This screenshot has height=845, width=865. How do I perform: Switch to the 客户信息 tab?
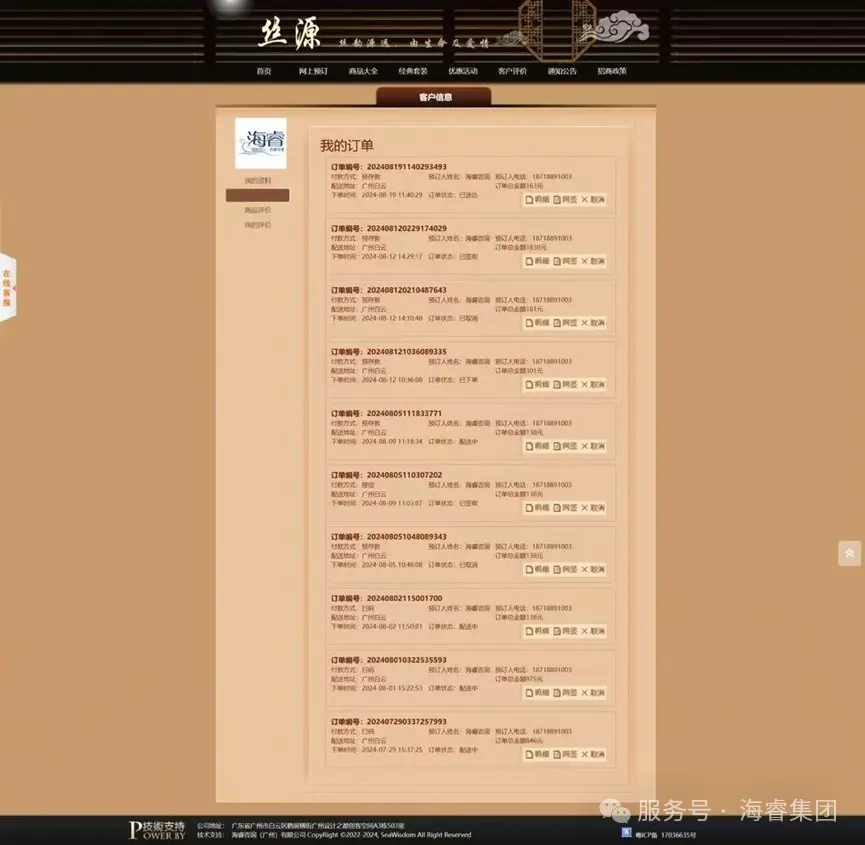coord(434,97)
